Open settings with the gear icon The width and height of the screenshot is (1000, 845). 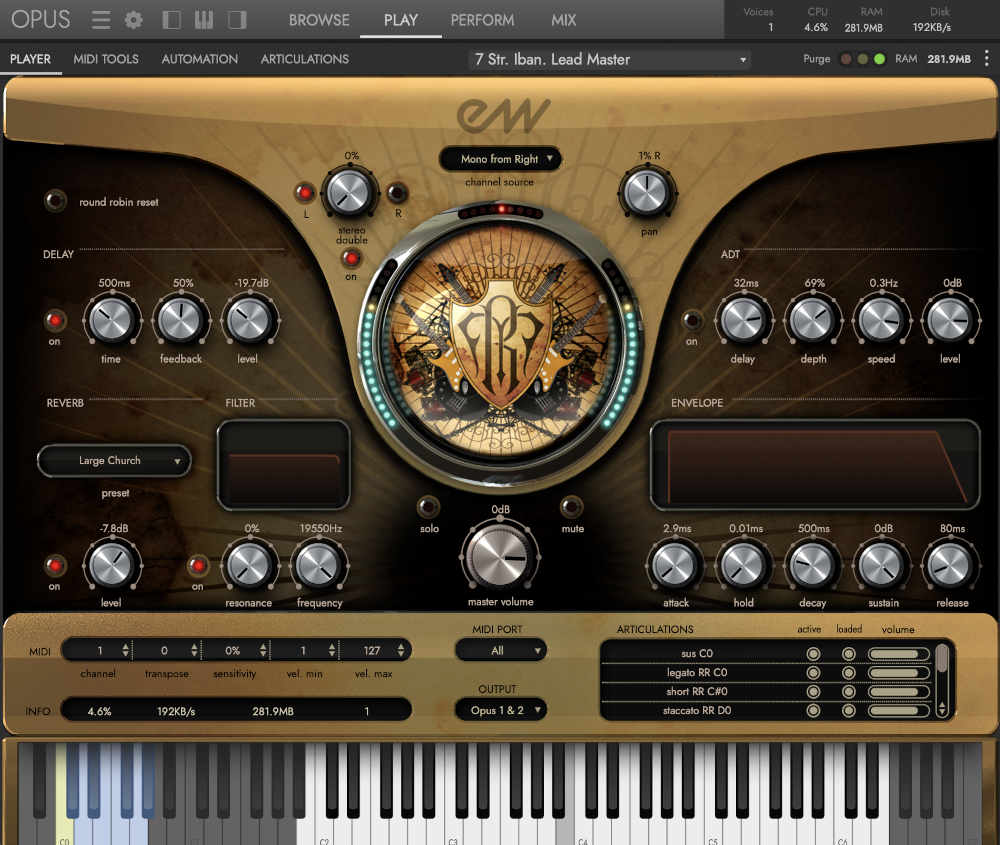[133, 20]
